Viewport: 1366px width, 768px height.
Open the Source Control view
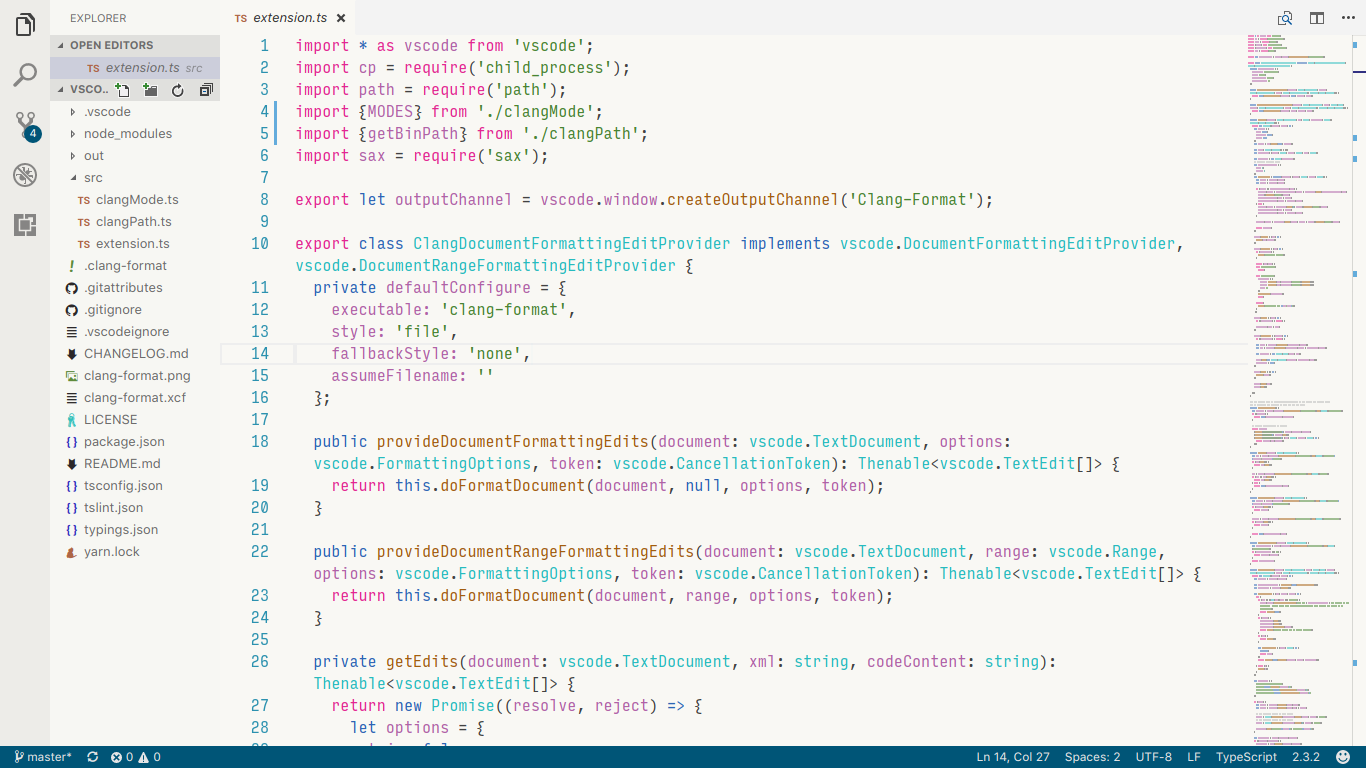(x=24, y=125)
